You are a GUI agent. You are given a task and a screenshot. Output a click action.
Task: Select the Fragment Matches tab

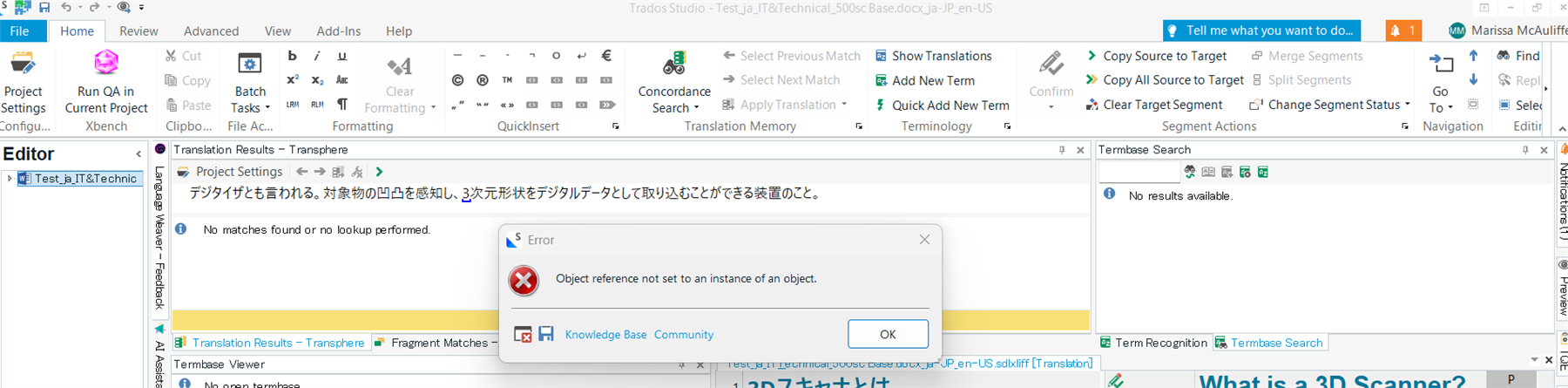click(x=435, y=343)
